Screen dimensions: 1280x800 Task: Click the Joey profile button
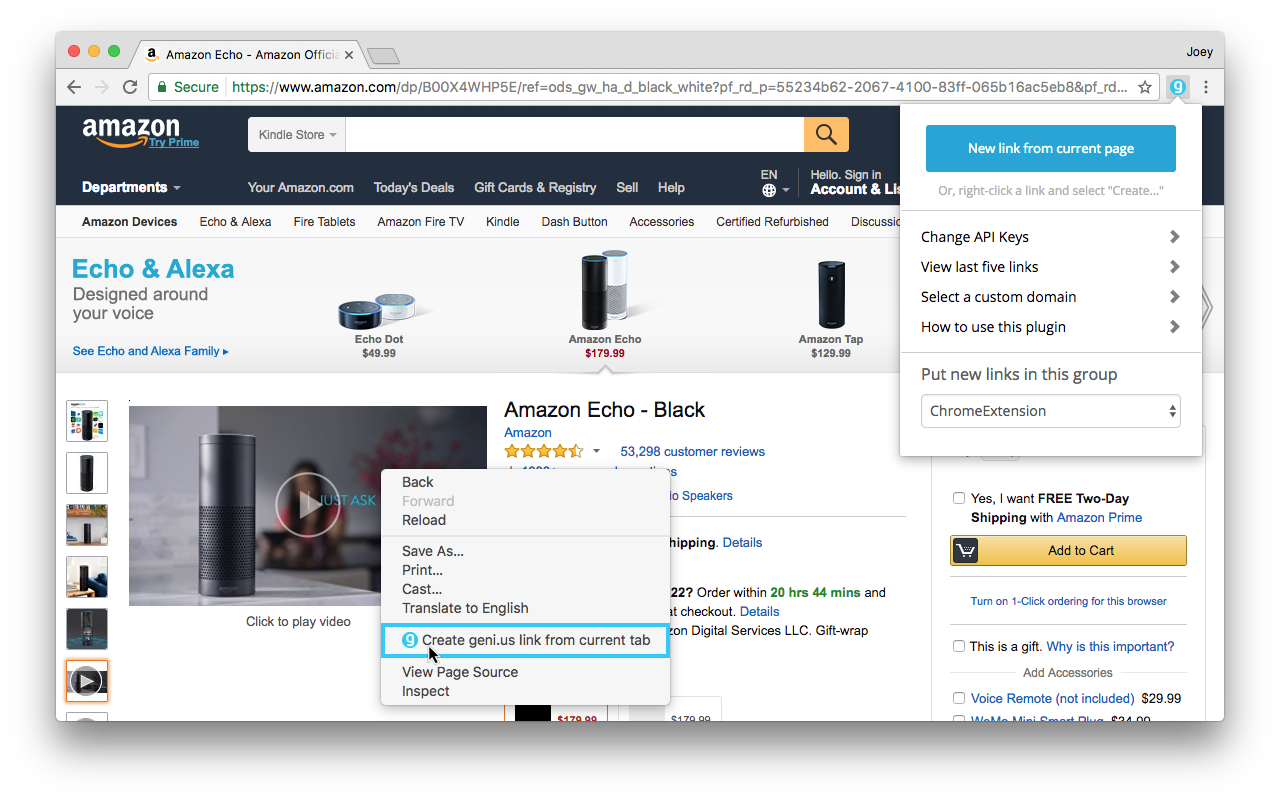(1199, 52)
